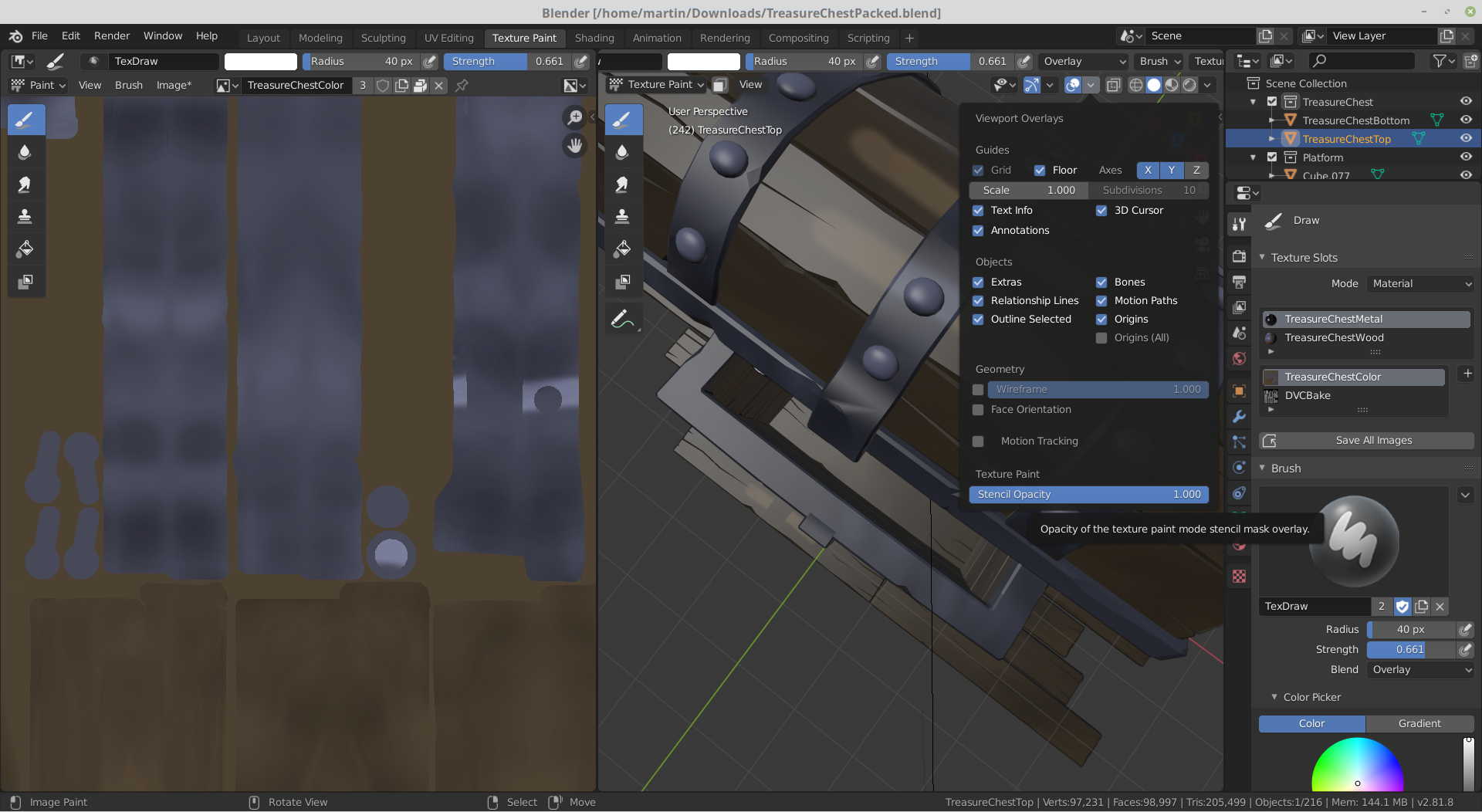Switch to the UV Editing workspace tab

(x=448, y=38)
